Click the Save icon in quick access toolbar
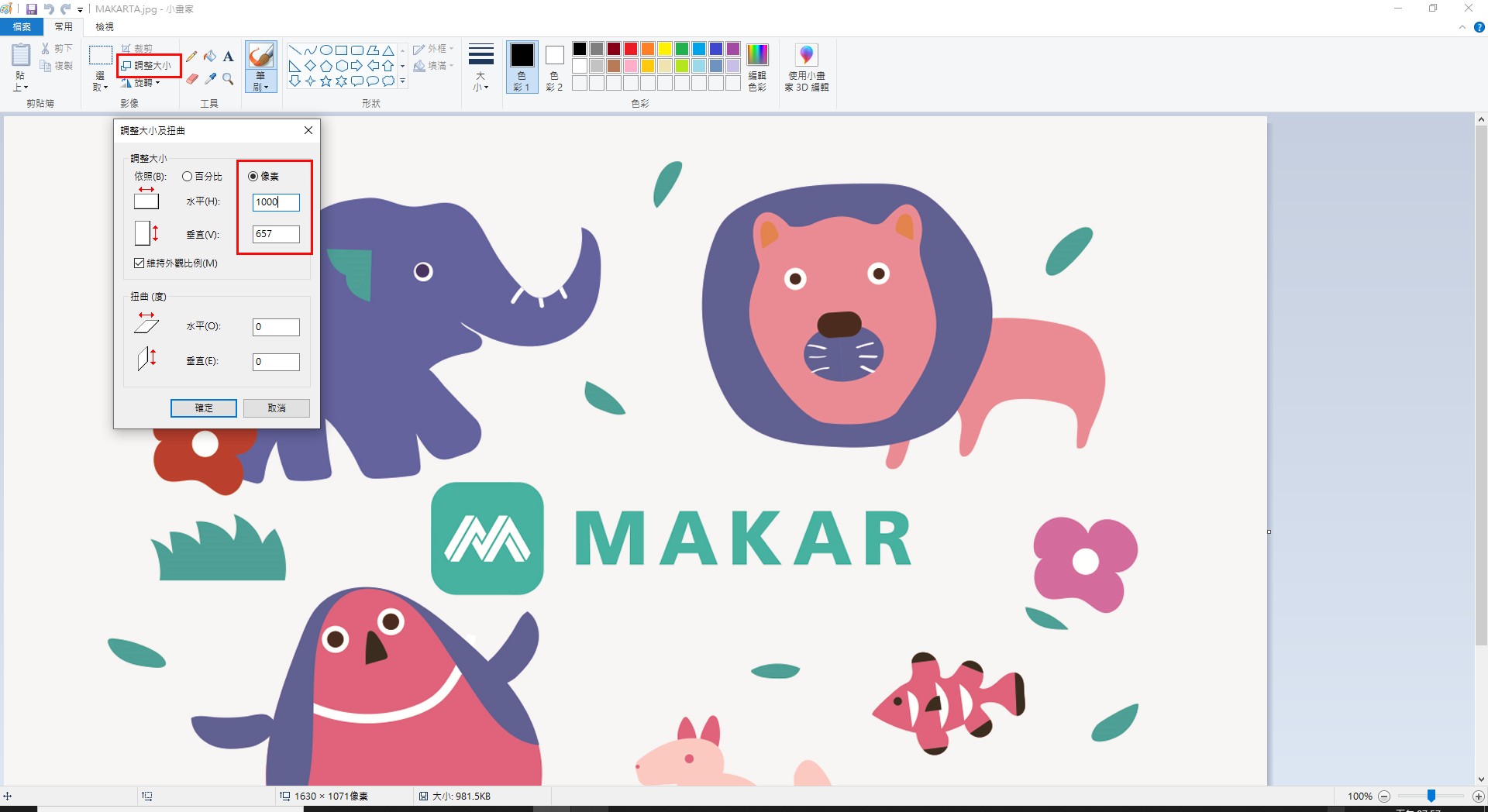This screenshot has width=1488, height=812. pos(32,9)
